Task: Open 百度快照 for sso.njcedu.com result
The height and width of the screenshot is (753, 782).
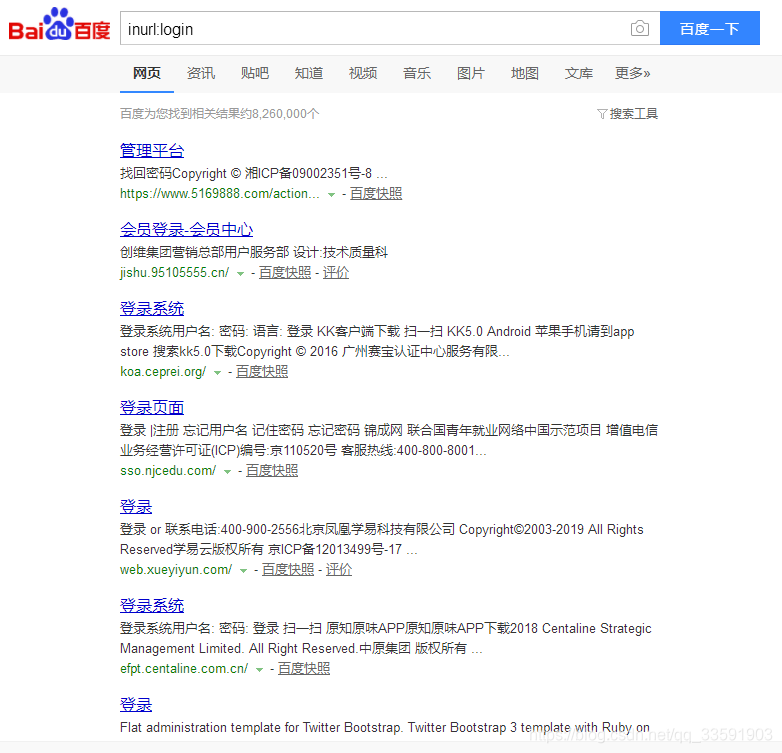Action: pos(272,471)
